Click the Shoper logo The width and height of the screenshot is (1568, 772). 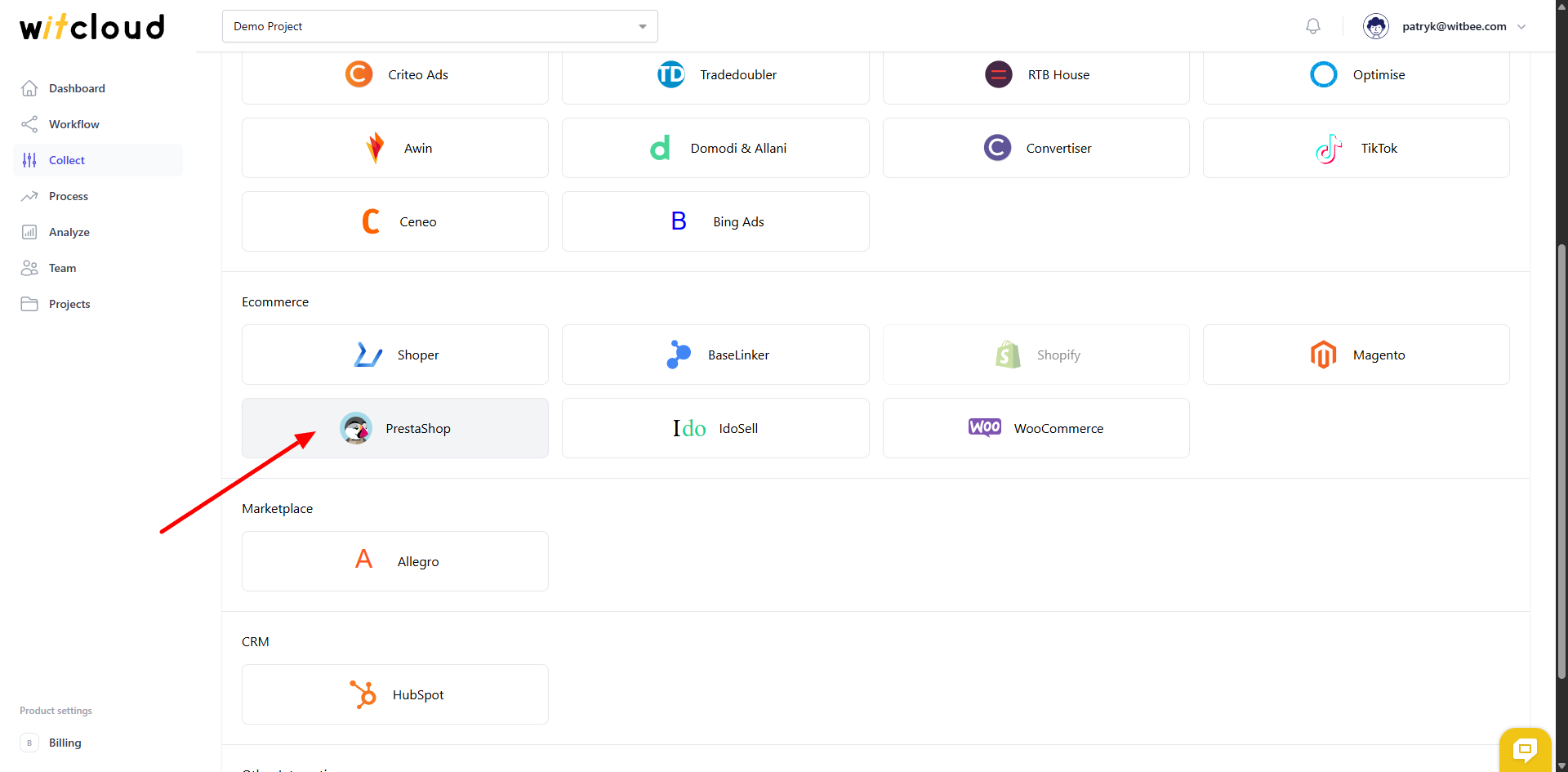(368, 355)
